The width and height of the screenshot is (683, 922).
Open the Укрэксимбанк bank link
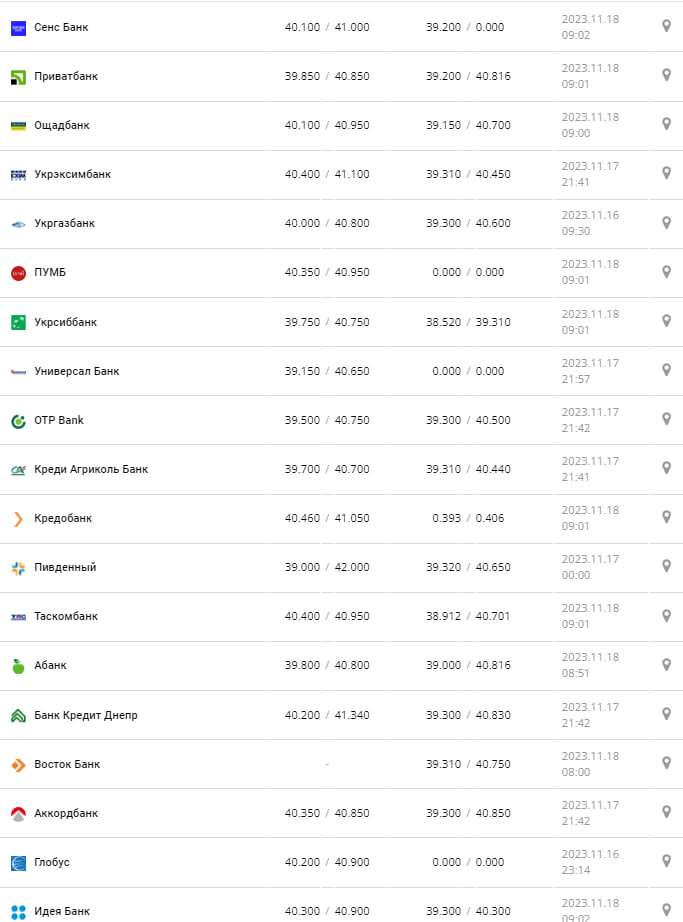click(72, 175)
